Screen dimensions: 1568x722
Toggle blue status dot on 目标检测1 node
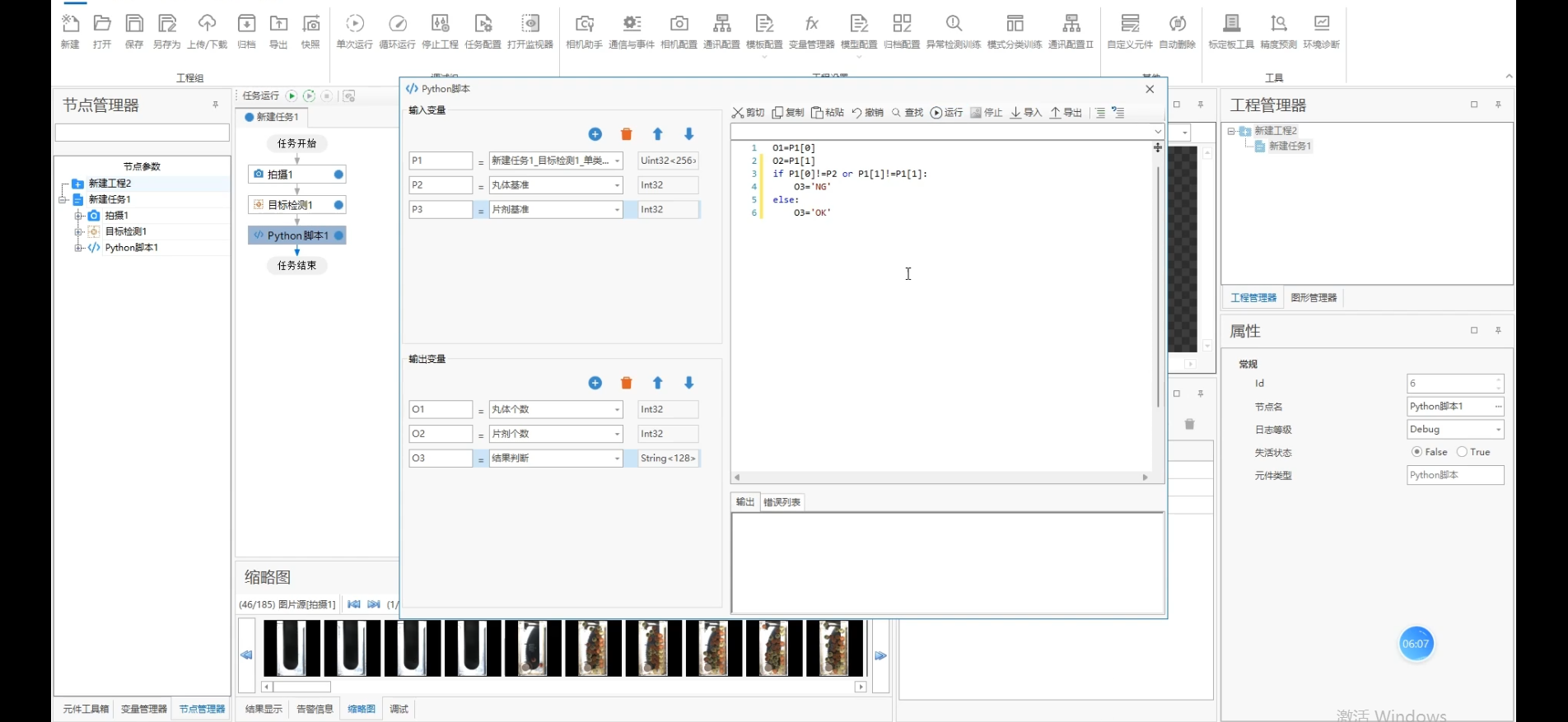click(x=338, y=205)
